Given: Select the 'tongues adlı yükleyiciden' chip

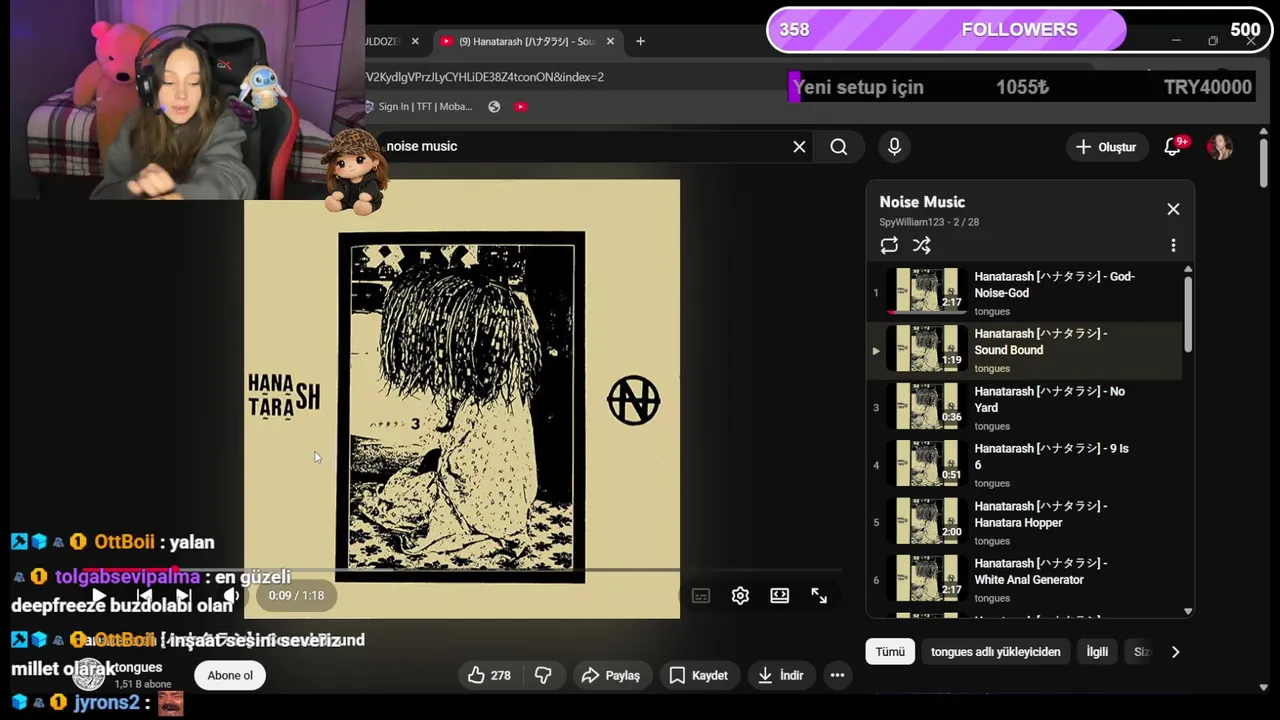Looking at the screenshot, I should coord(995,652).
